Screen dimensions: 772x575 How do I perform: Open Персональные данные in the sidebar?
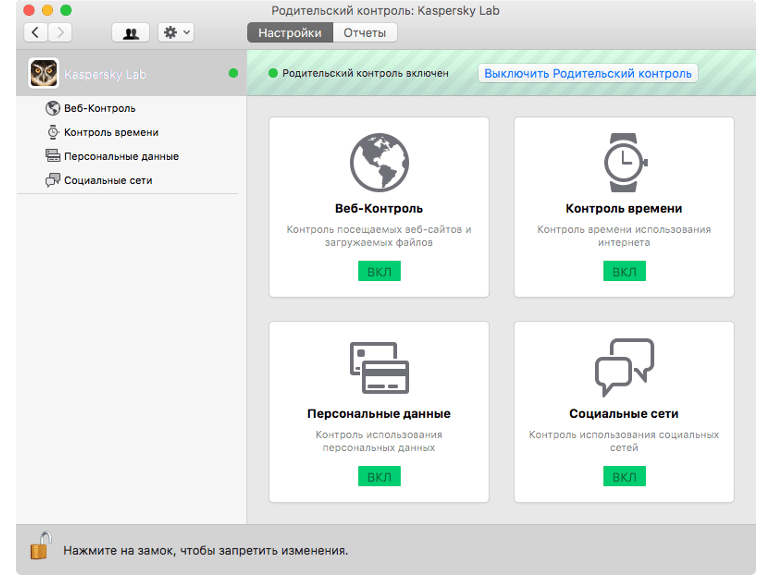click(x=122, y=157)
